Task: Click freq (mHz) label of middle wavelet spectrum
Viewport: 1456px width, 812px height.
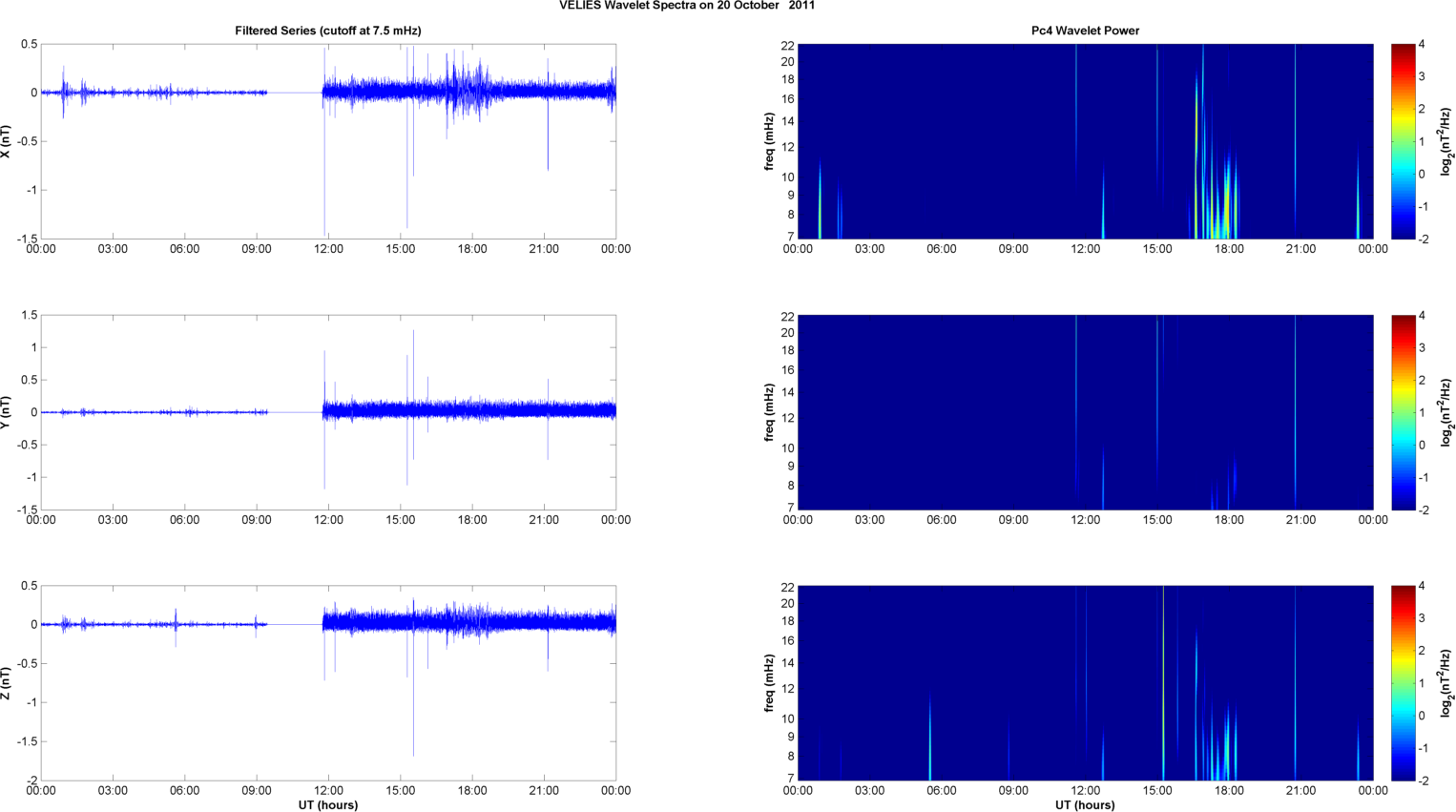Action: [x=769, y=412]
